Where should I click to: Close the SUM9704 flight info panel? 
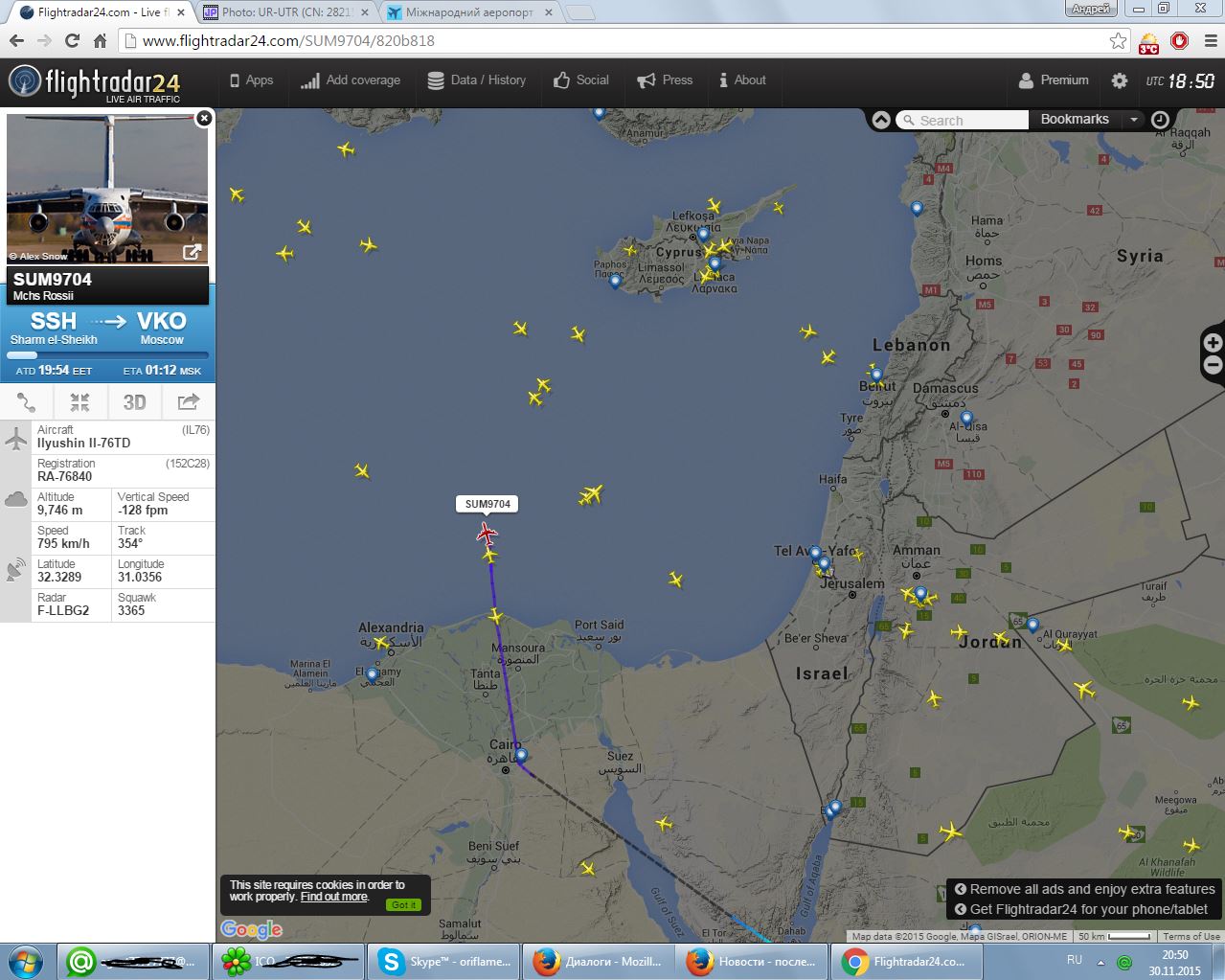[x=204, y=119]
